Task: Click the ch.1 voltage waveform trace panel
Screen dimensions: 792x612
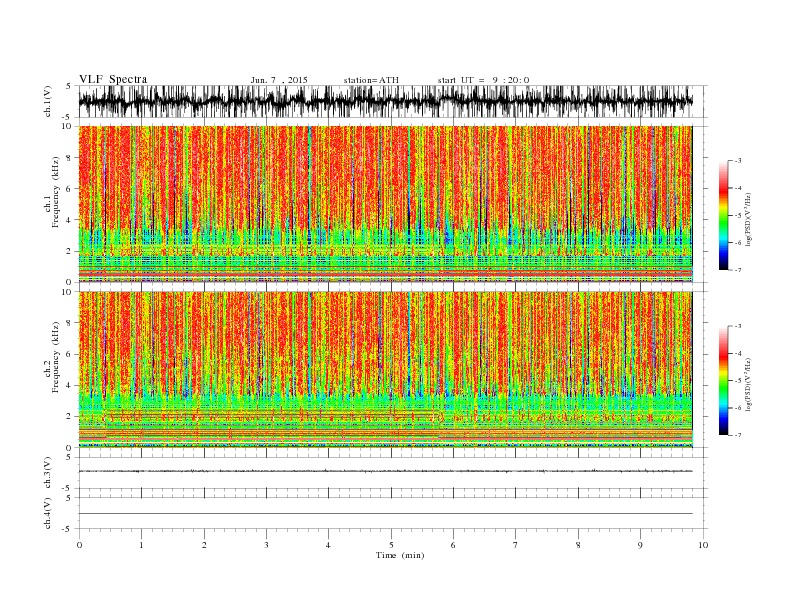Action: click(x=392, y=101)
